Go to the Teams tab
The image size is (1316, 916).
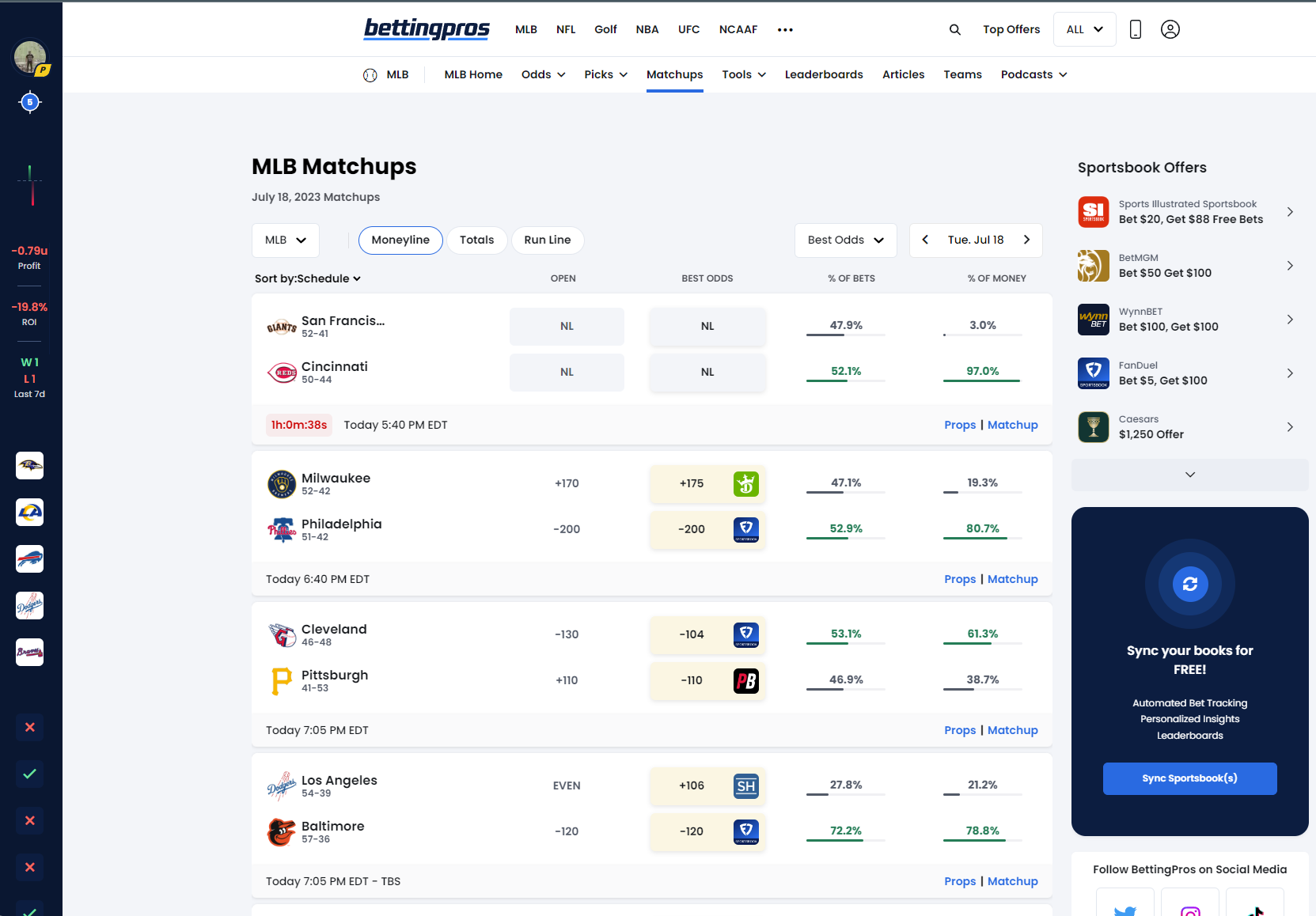[x=962, y=74]
